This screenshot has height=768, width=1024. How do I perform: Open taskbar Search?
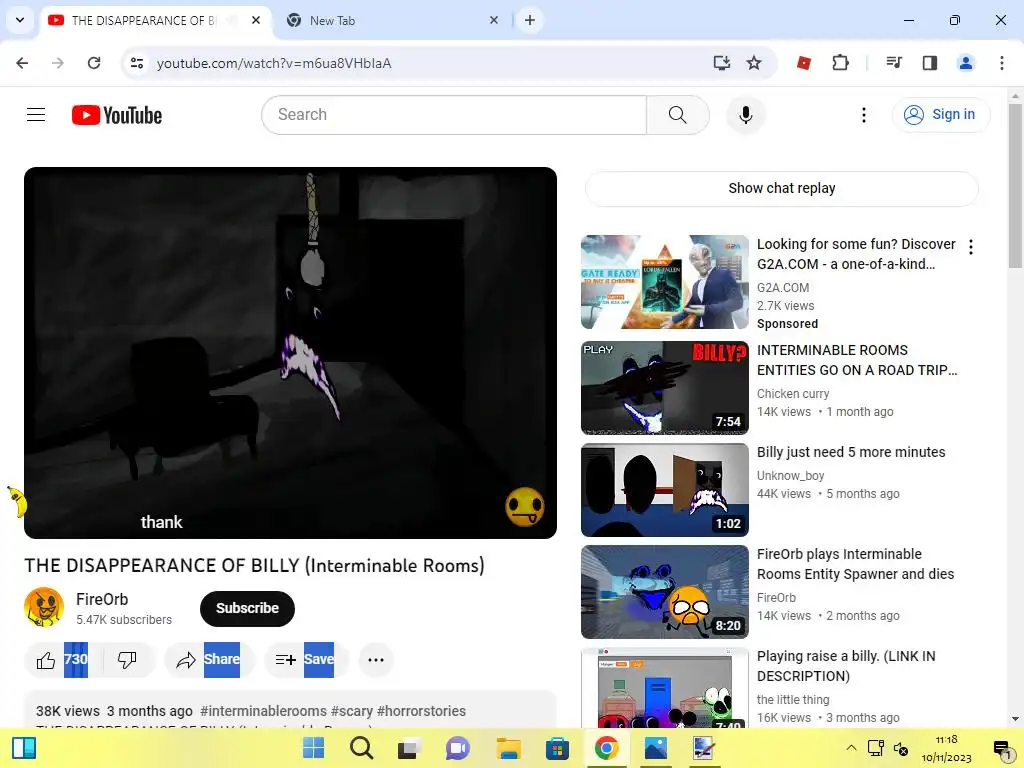[x=361, y=748]
